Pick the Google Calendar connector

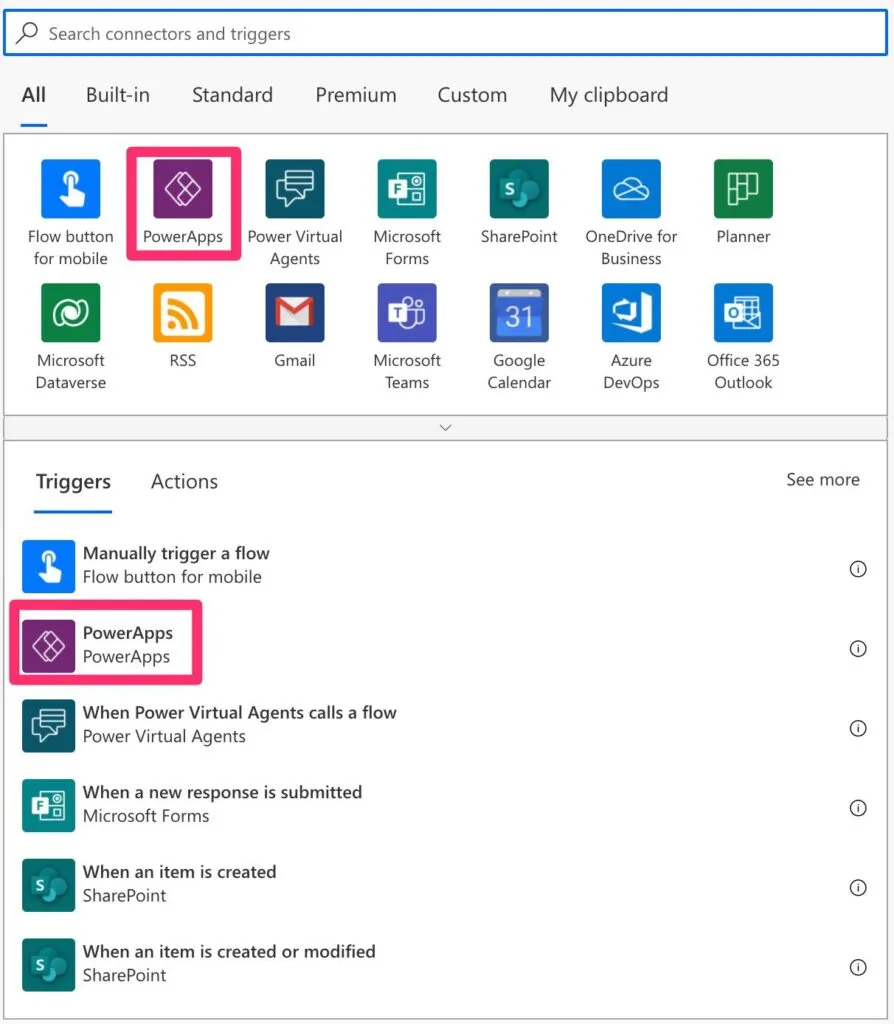tap(519, 313)
